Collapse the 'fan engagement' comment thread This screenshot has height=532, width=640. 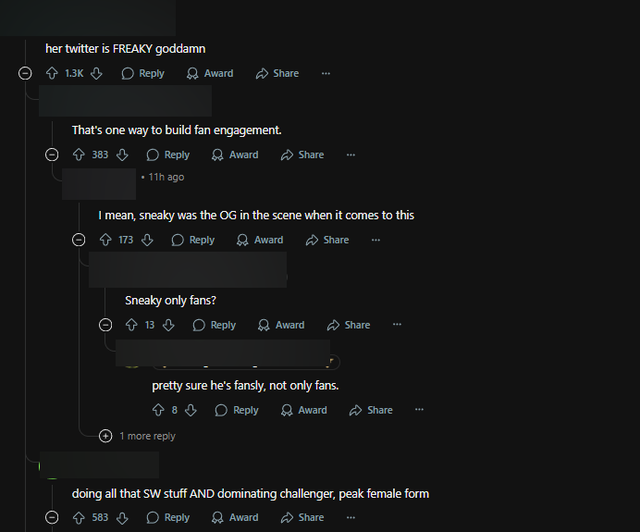52,155
